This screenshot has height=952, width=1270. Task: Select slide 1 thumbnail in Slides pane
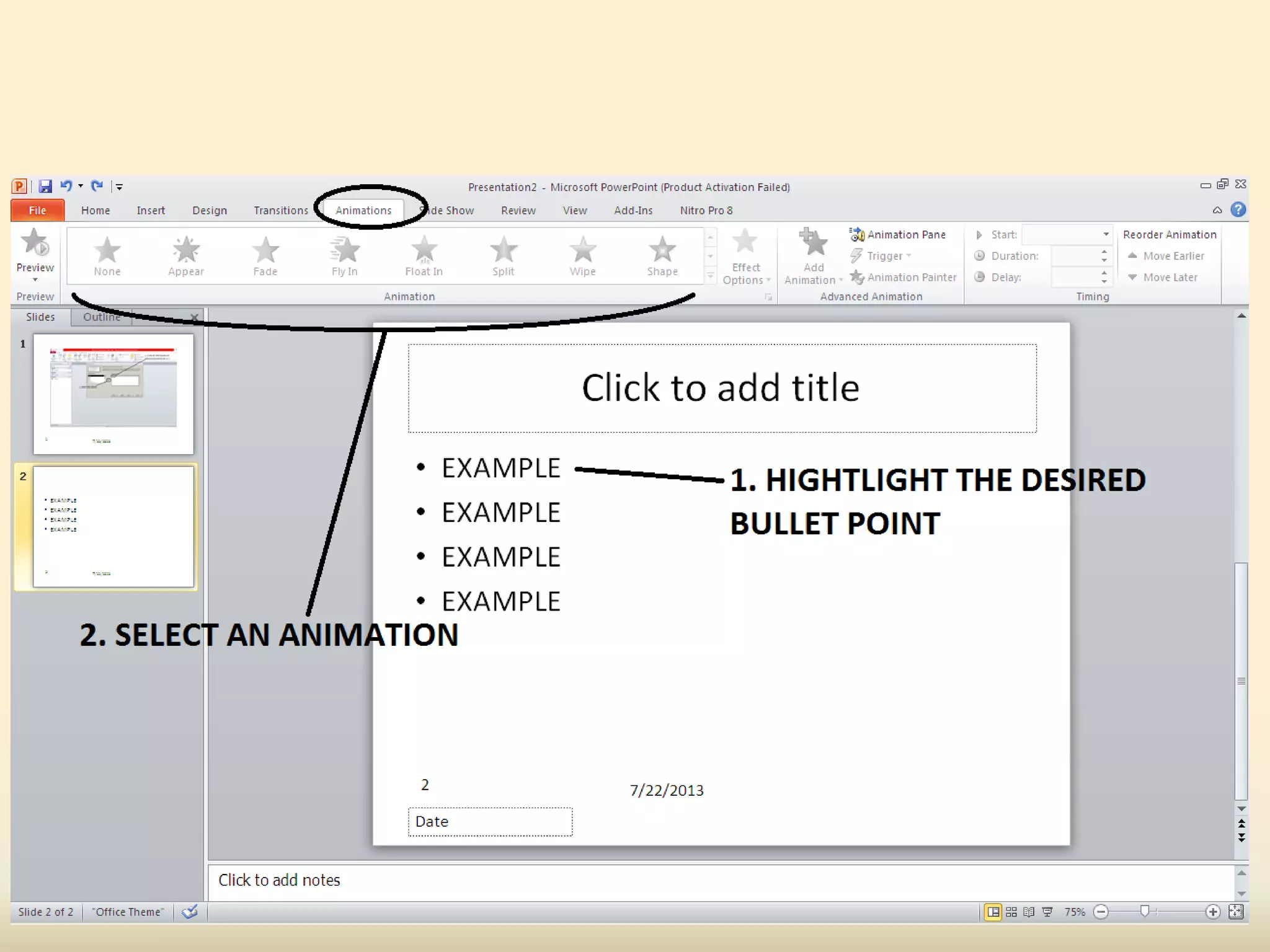(x=113, y=393)
